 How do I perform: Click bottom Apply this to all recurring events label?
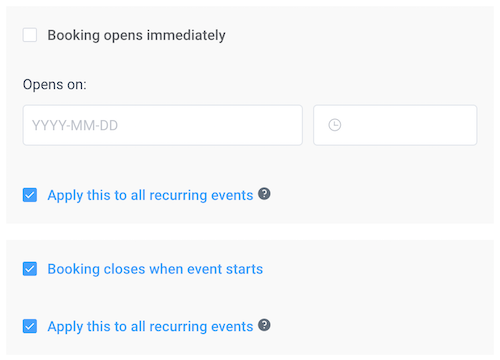point(150,326)
